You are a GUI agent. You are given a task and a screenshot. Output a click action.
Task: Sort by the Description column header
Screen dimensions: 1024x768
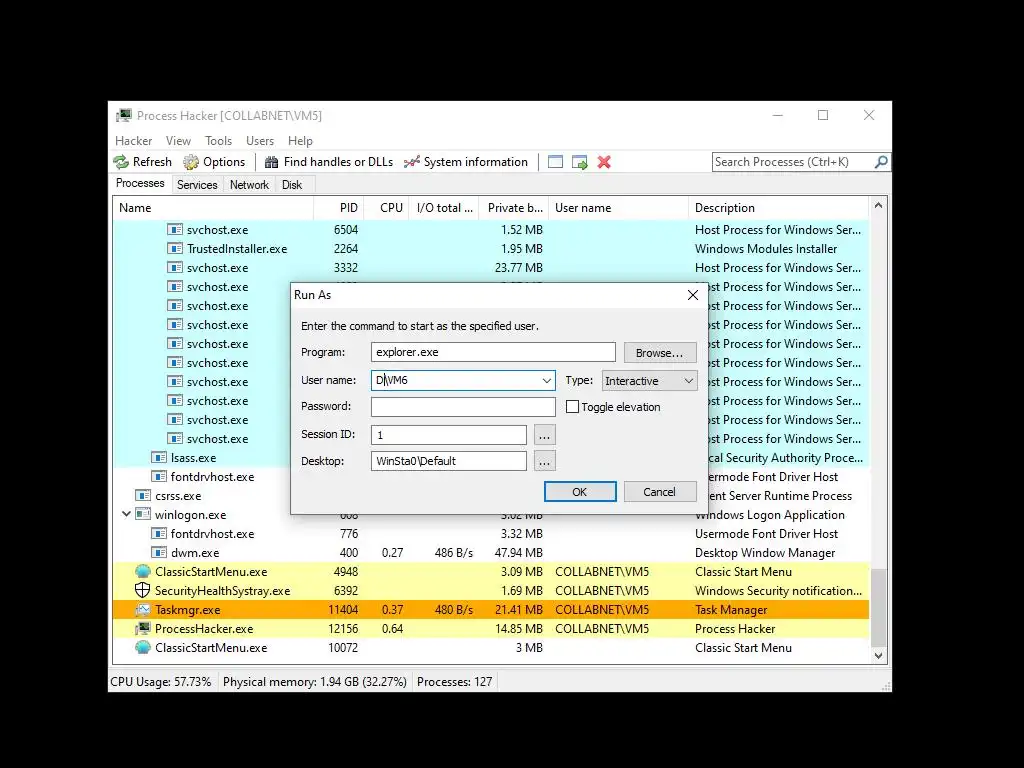point(779,208)
